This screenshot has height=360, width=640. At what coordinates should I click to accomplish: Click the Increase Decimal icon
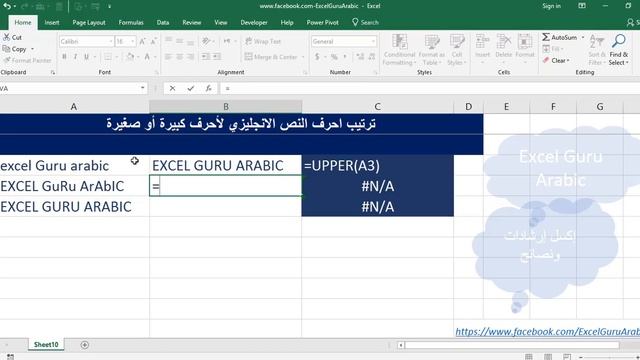360,57
